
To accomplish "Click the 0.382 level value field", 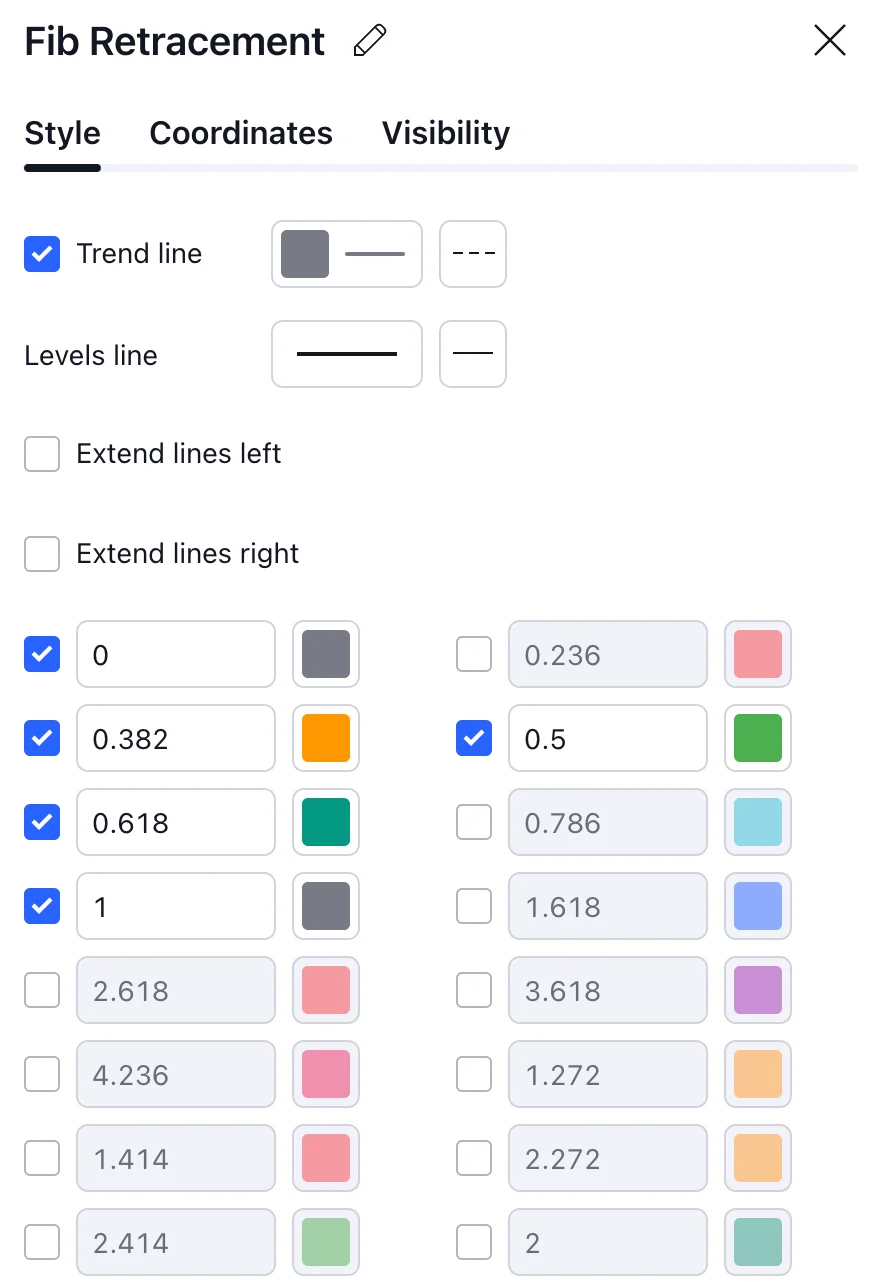I will (x=176, y=738).
